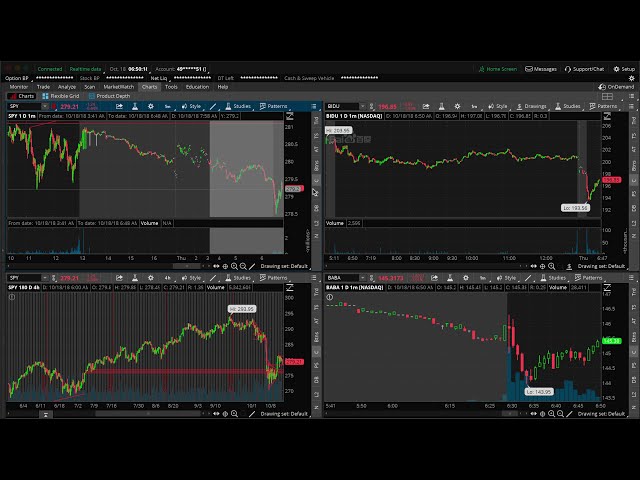
Task: Click share icon in BABA chart toolbar
Action: point(434,278)
